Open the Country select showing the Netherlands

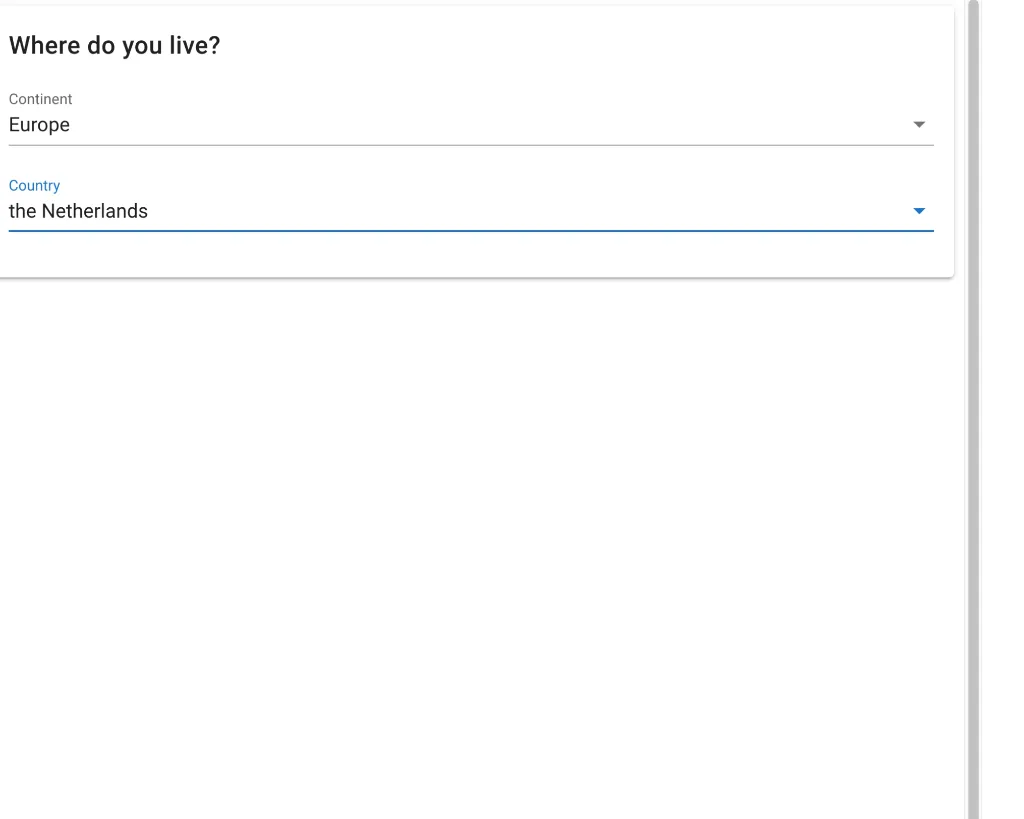(x=470, y=211)
